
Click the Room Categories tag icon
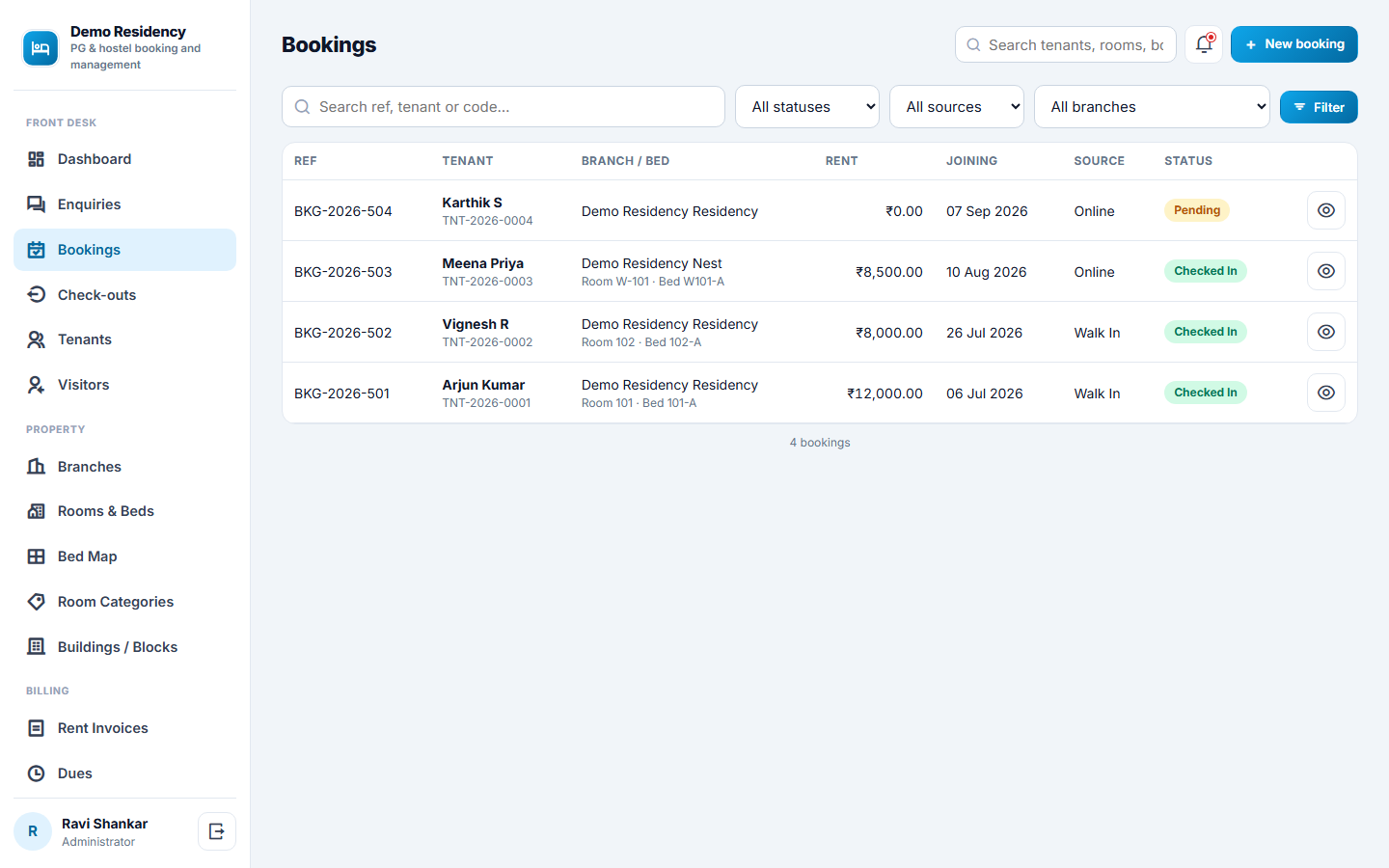pos(37,602)
